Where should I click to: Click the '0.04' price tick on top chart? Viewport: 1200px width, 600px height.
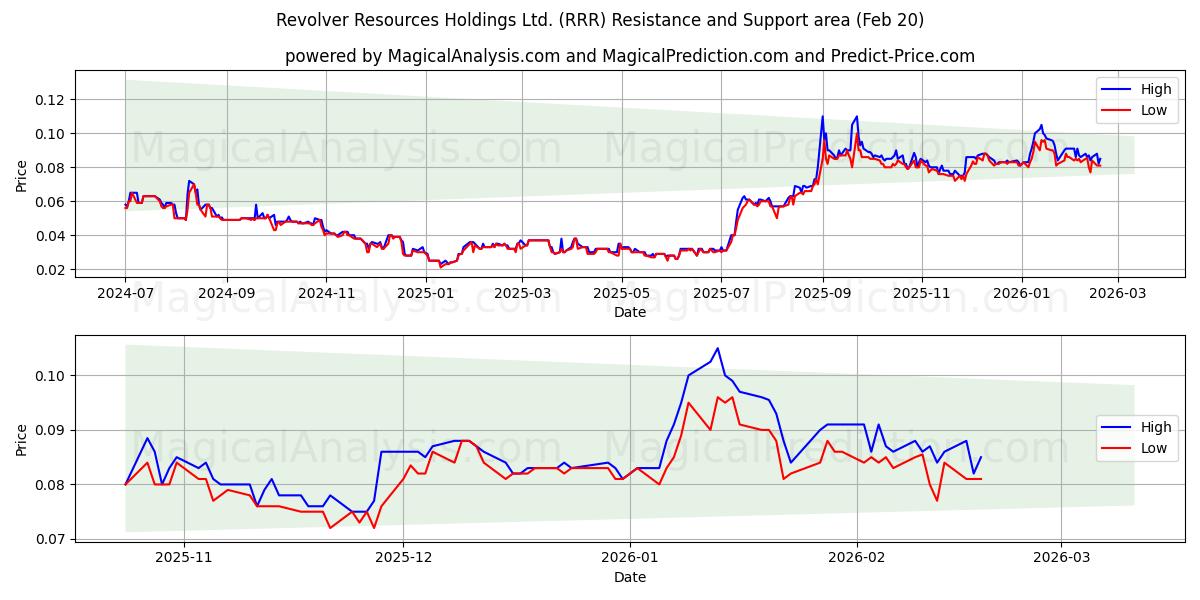pyautogui.click(x=50, y=236)
